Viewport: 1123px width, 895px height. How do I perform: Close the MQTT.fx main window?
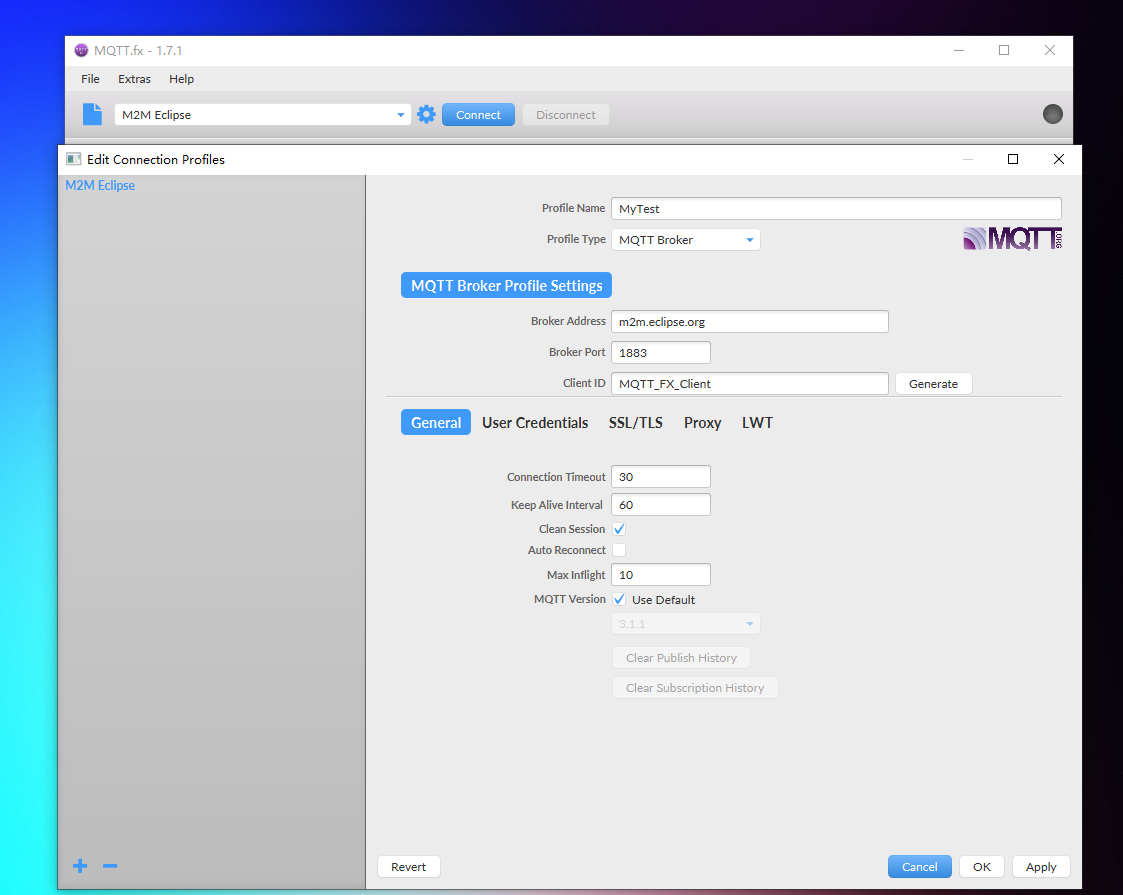[x=1050, y=50]
